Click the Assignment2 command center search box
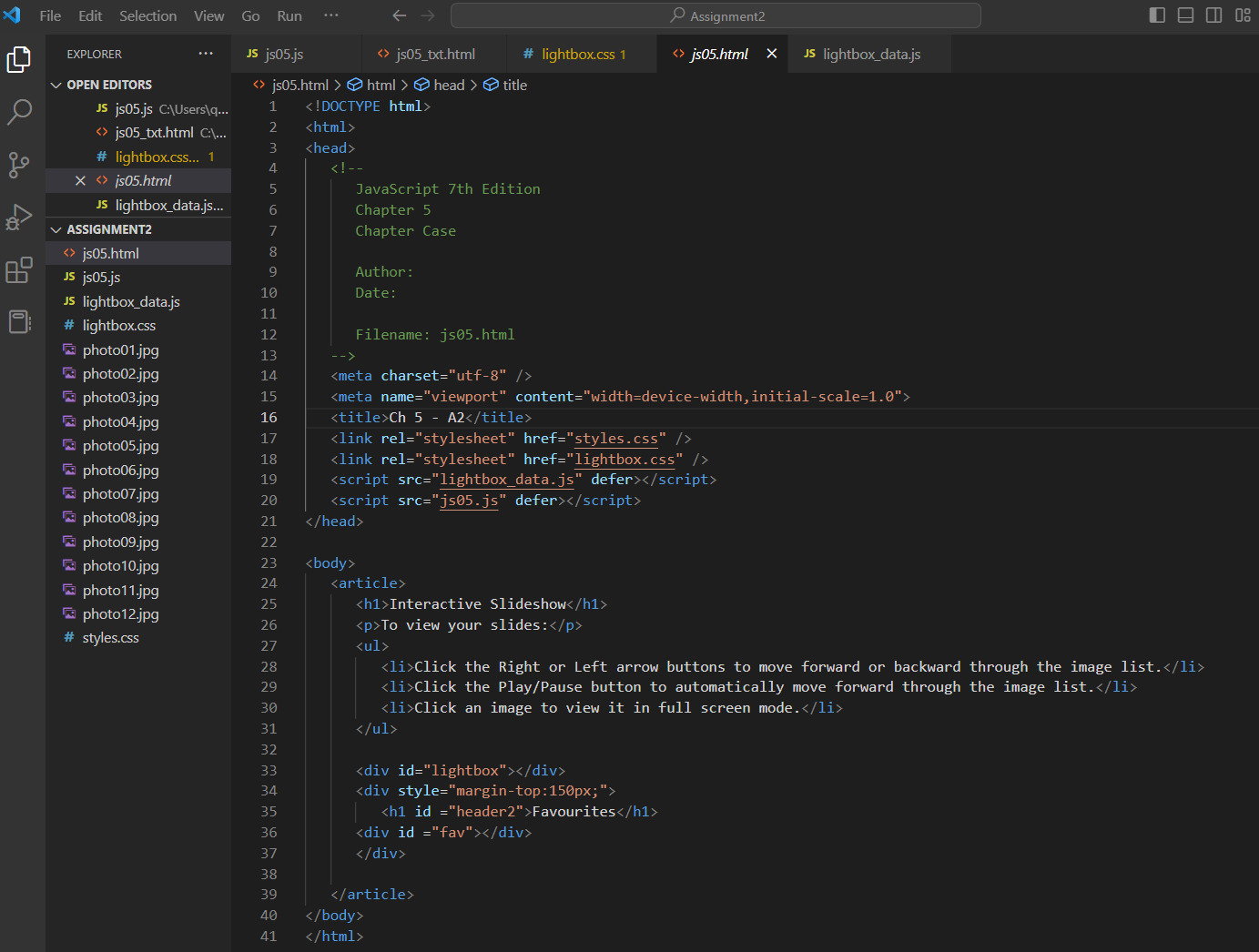1259x952 pixels. [716, 15]
